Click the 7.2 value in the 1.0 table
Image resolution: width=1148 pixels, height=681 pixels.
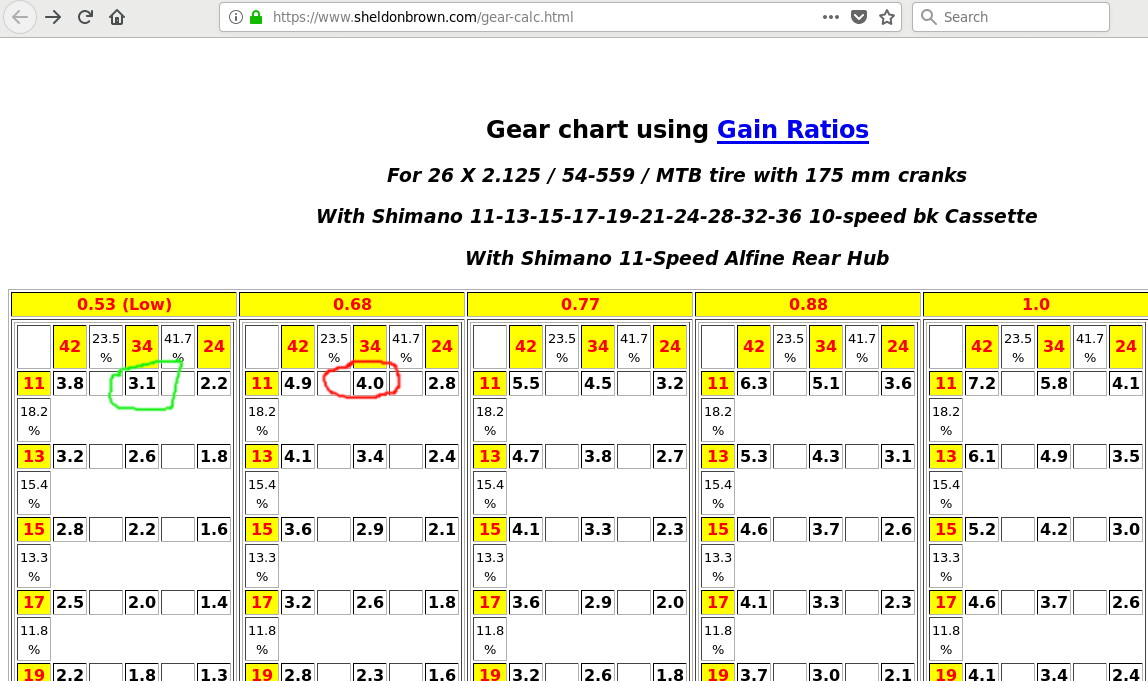[982, 383]
